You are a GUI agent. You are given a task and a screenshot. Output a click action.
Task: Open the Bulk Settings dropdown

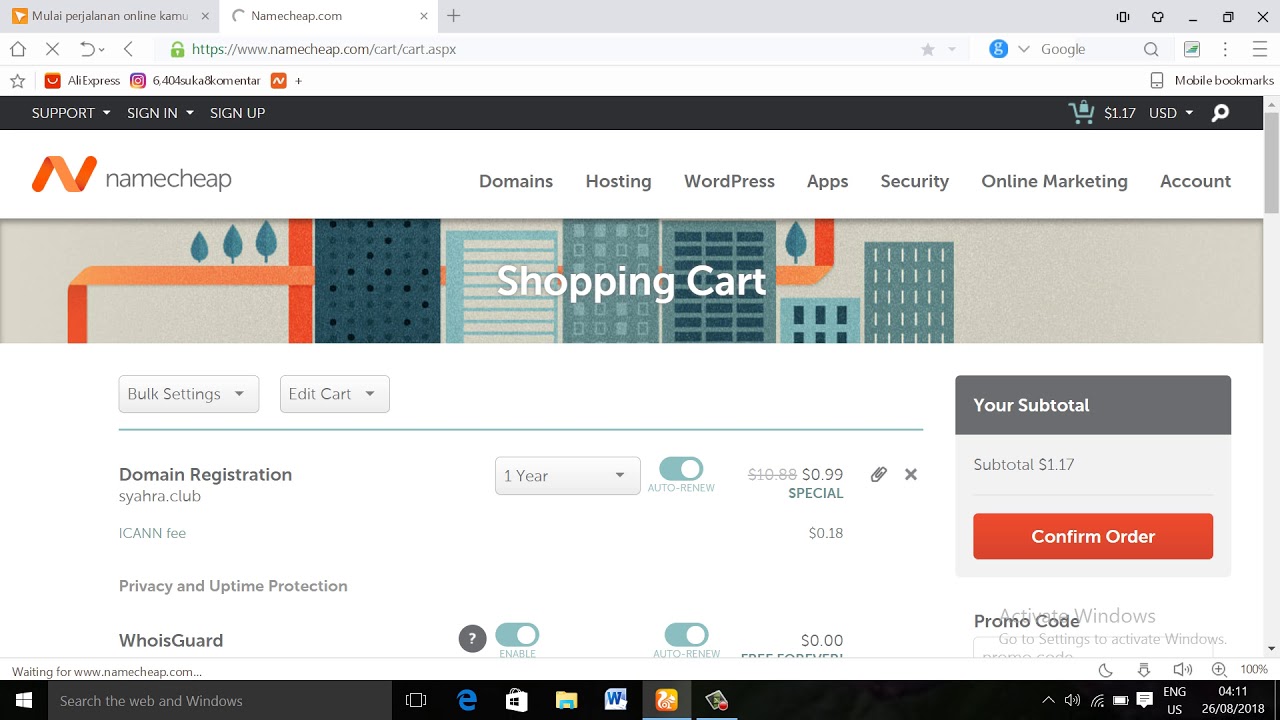click(x=189, y=394)
